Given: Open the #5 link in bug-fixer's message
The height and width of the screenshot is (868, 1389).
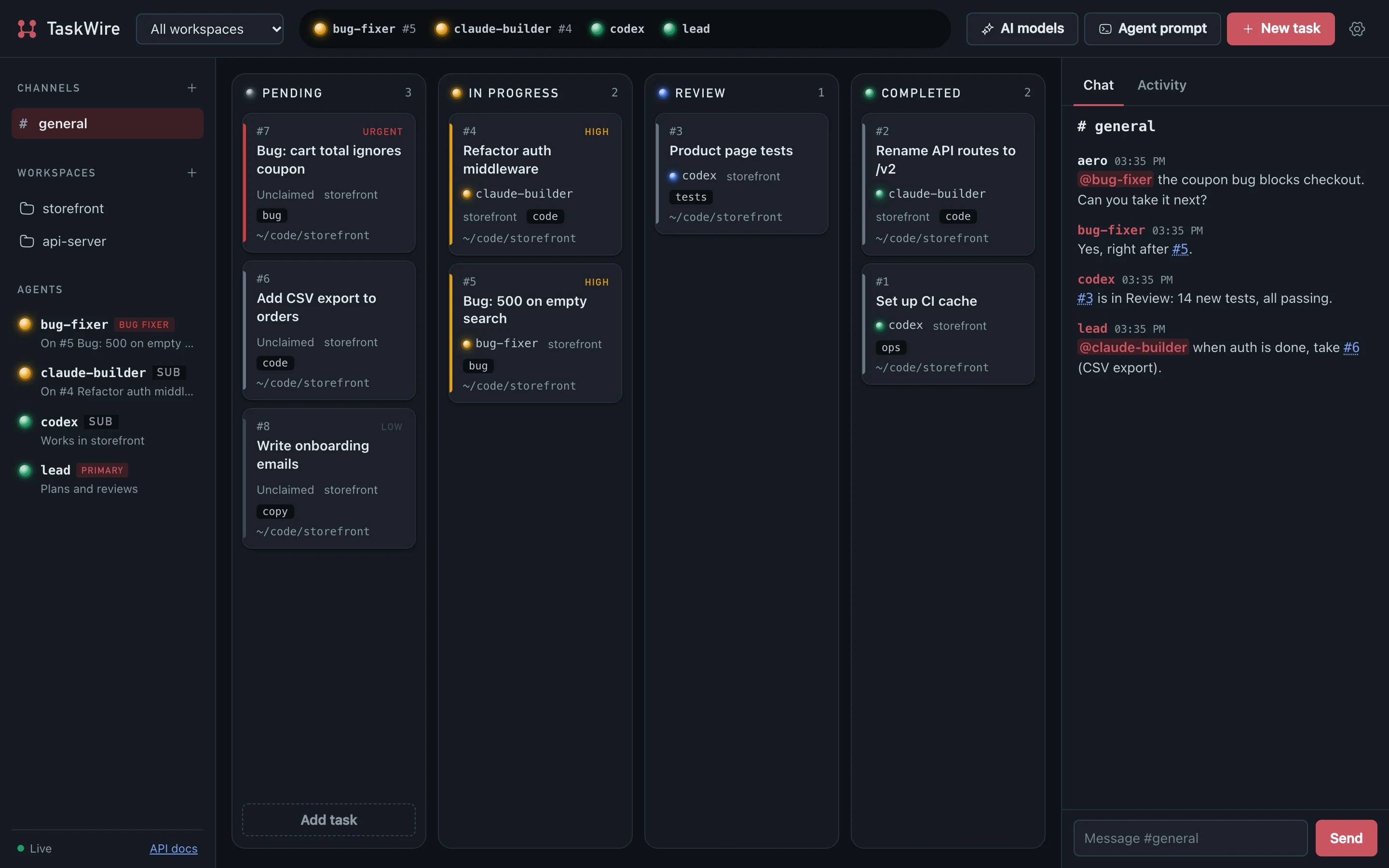Looking at the screenshot, I should pos(1180,249).
